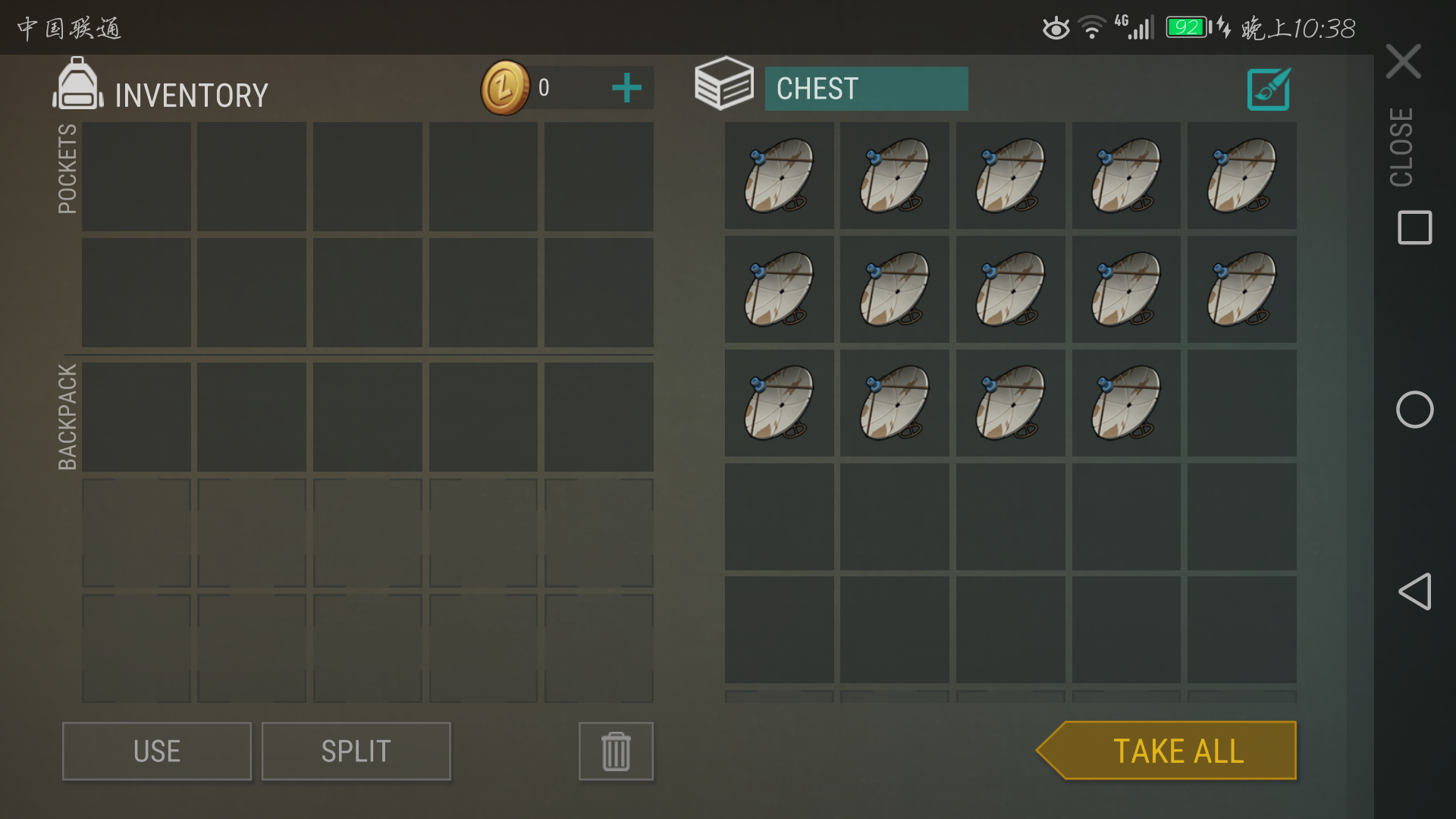The image size is (1456, 819).
Task: Tap Android home circle button
Action: pos(1414,409)
